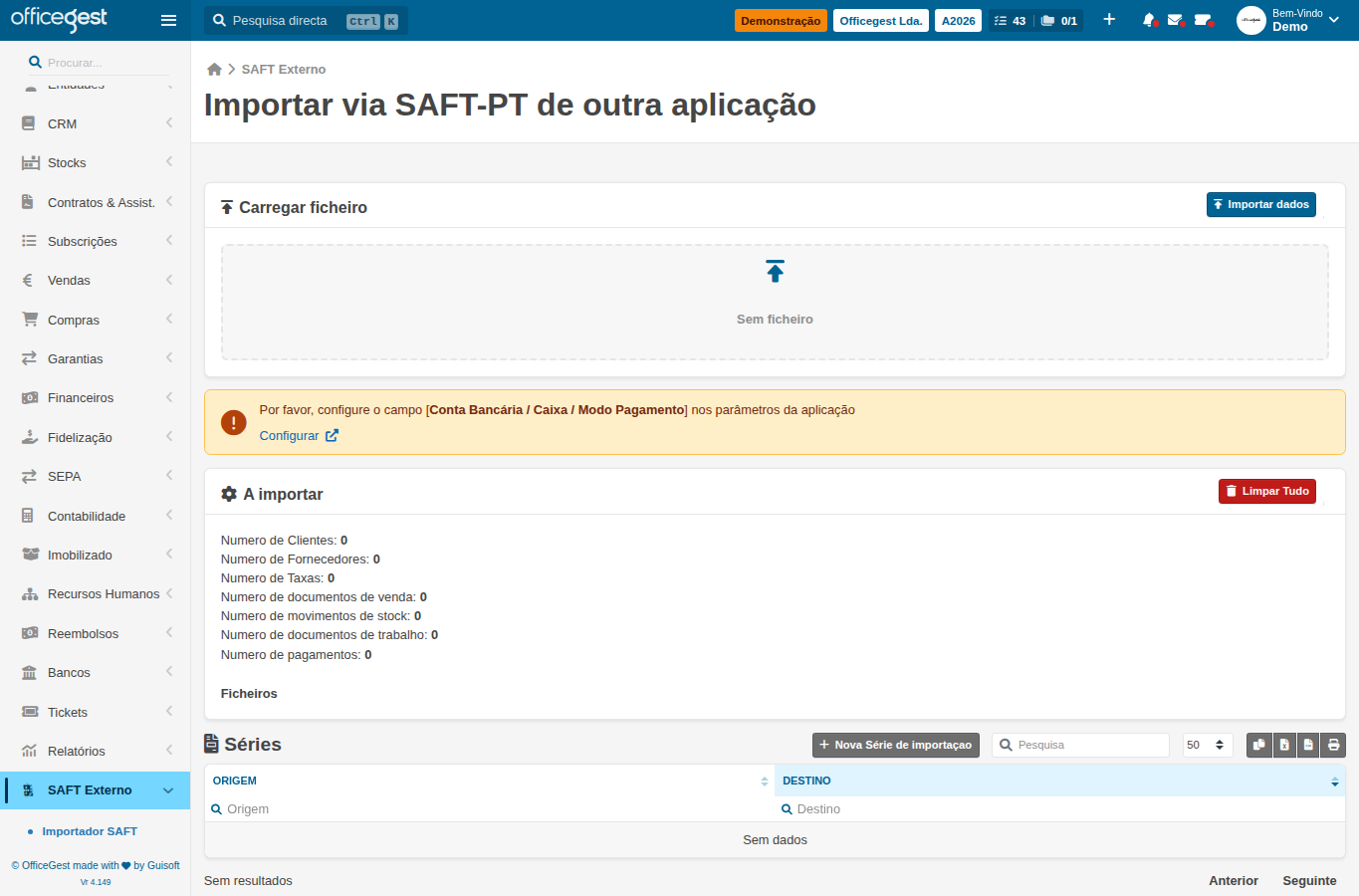Open the Imobilizado menu item
Image resolution: width=1359 pixels, height=896 pixels.
[95, 555]
